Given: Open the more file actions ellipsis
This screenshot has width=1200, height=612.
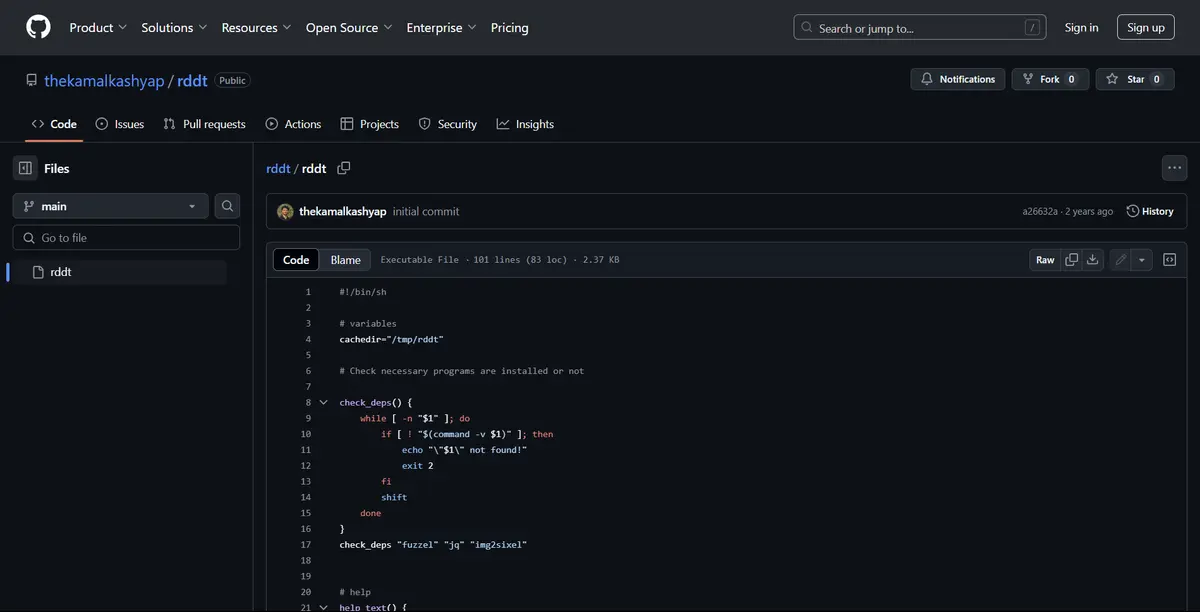Looking at the screenshot, I should tap(1174, 168).
